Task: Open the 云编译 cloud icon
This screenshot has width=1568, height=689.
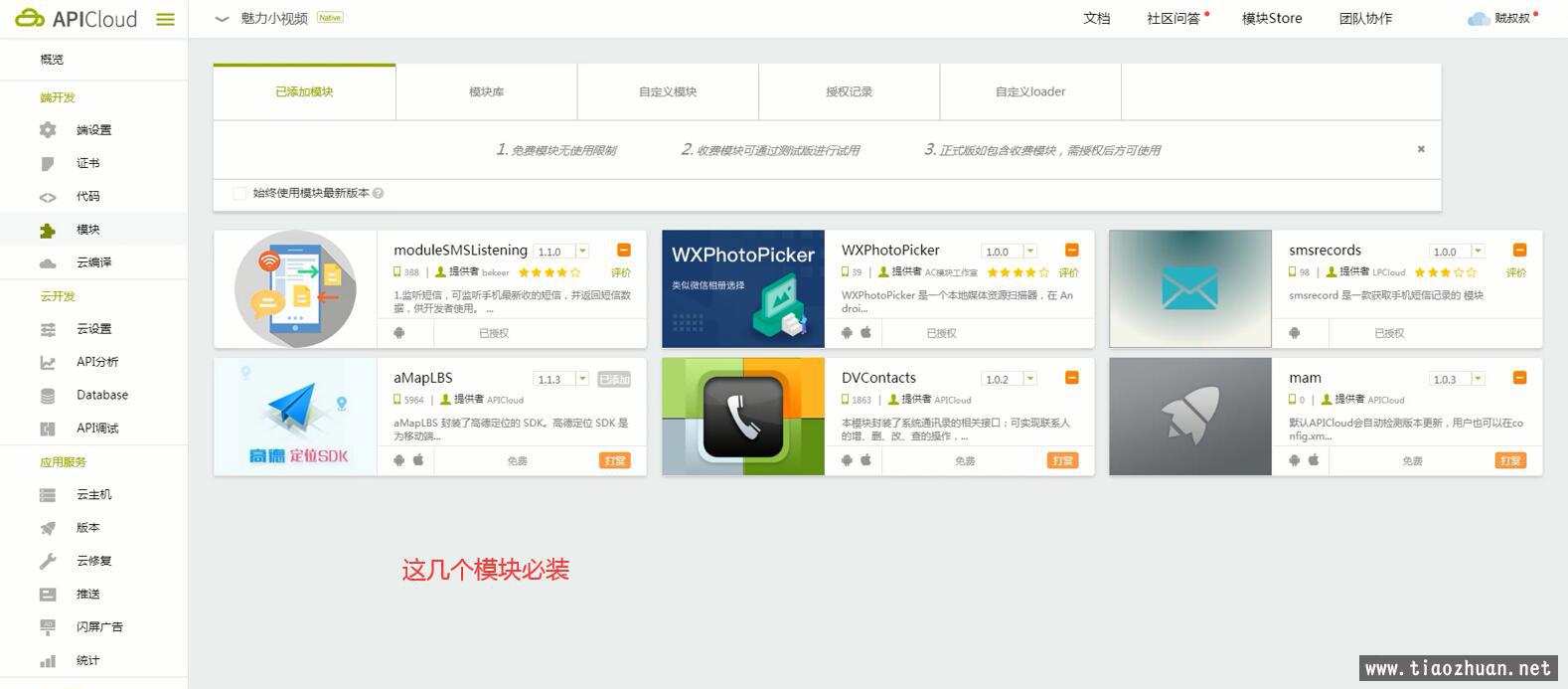Action: pyautogui.click(x=48, y=263)
